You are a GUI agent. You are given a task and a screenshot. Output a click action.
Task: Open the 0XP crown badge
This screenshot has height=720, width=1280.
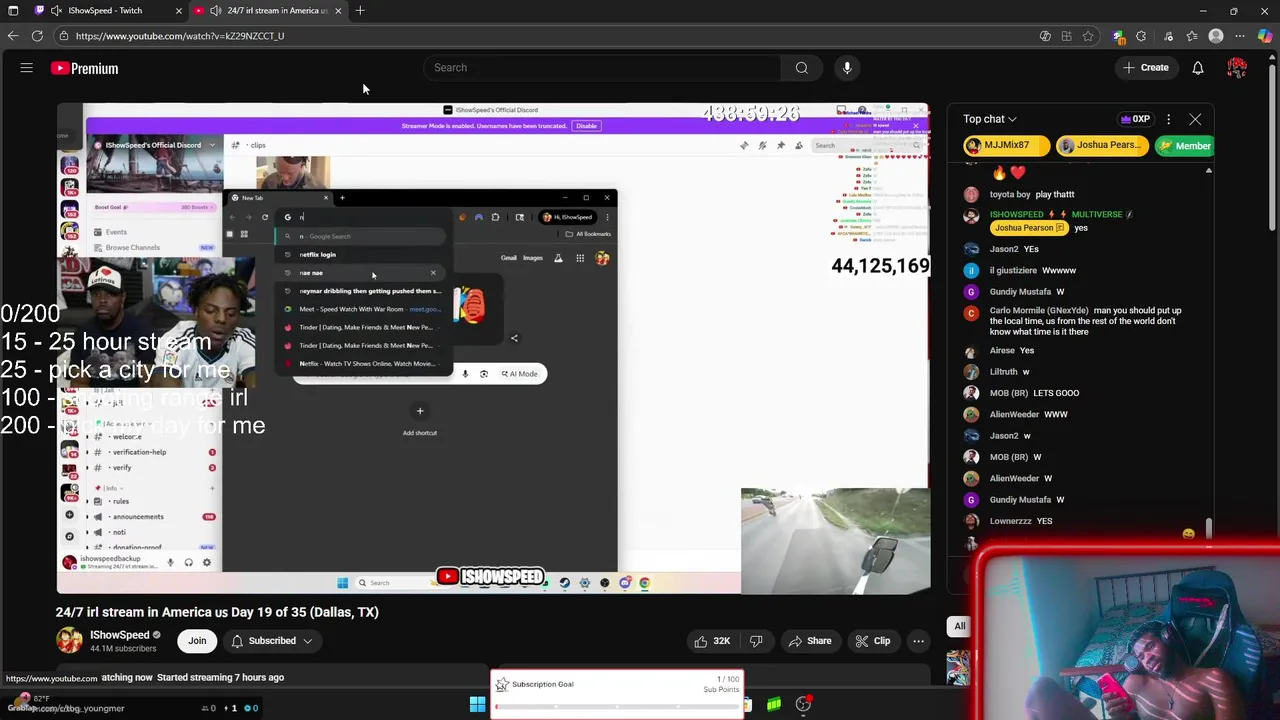coord(1137,119)
